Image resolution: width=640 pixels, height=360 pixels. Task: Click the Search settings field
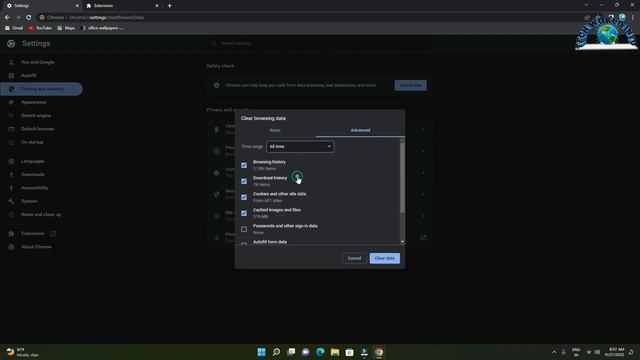coord(320,43)
